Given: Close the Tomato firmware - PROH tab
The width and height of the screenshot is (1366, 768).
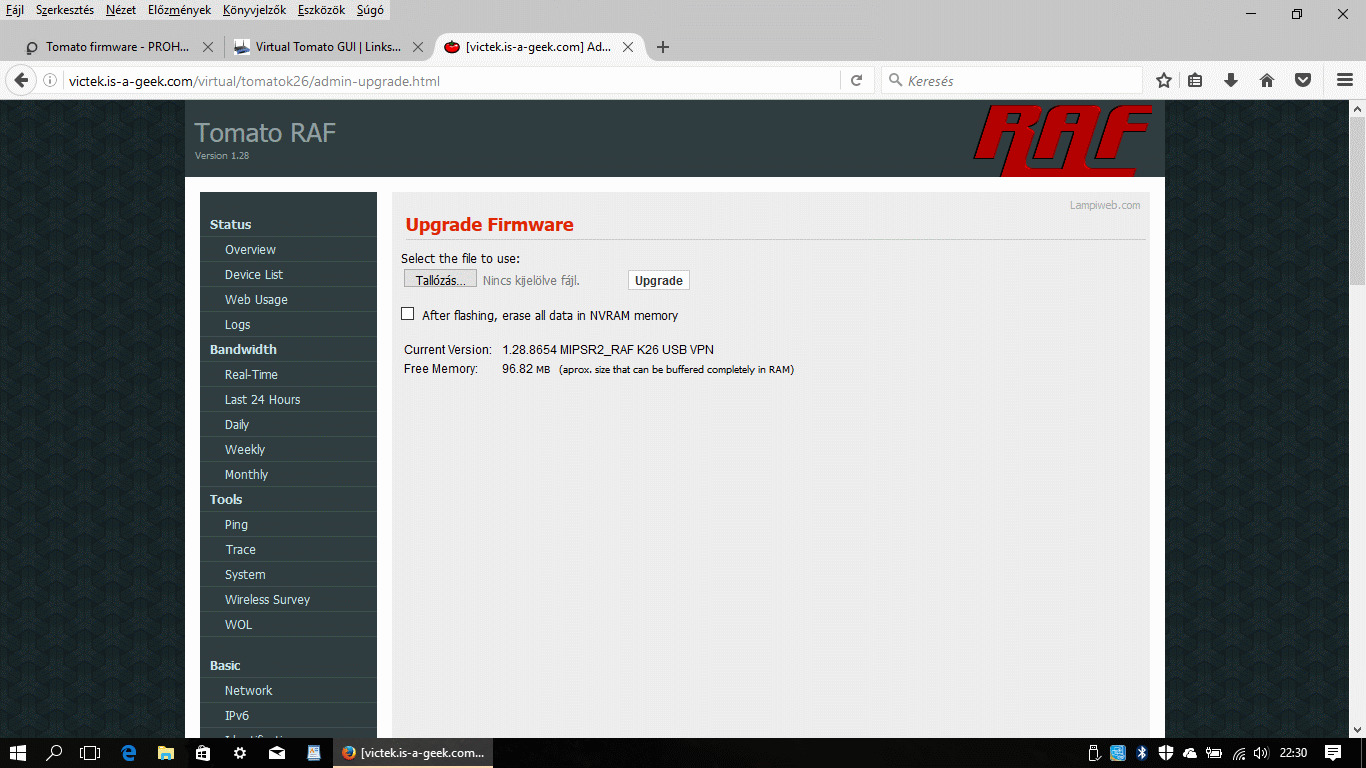Looking at the screenshot, I should pos(208,47).
